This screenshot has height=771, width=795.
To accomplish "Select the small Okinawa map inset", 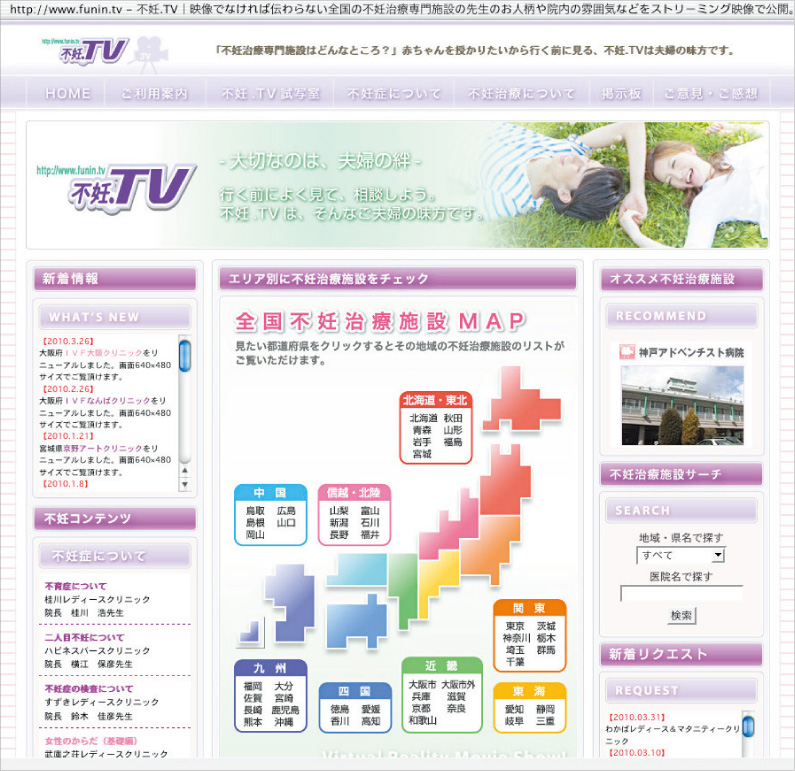I will [x=250, y=633].
